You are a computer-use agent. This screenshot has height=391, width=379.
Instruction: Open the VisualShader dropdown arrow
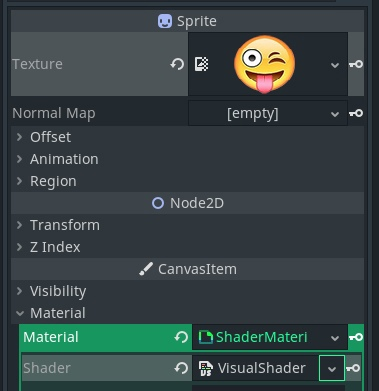point(332,368)
